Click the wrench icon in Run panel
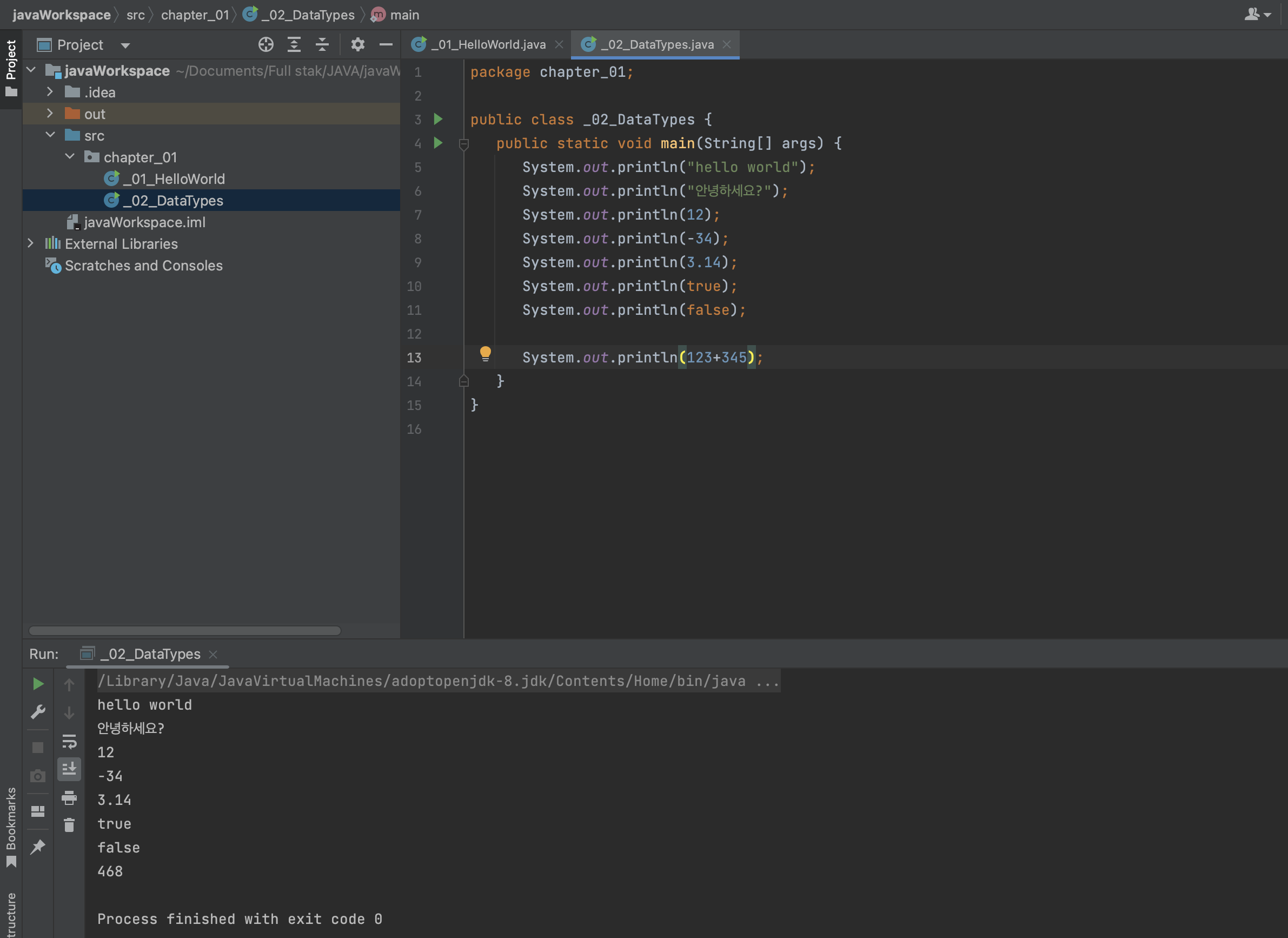This screenshot has width=1288, height=938. tap(38, 712)
